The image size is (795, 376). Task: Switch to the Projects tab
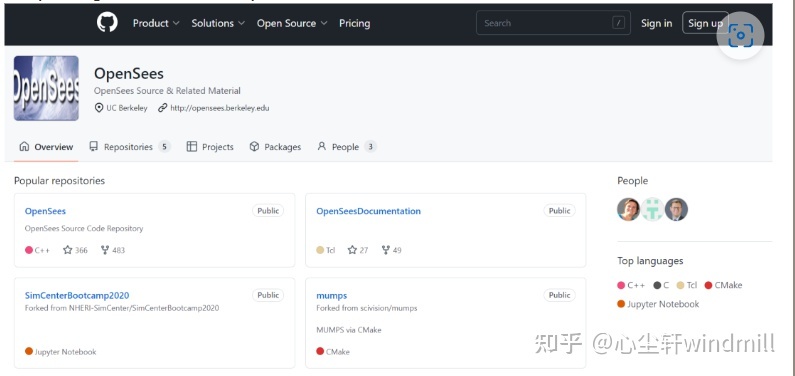(x=210, y=147)
